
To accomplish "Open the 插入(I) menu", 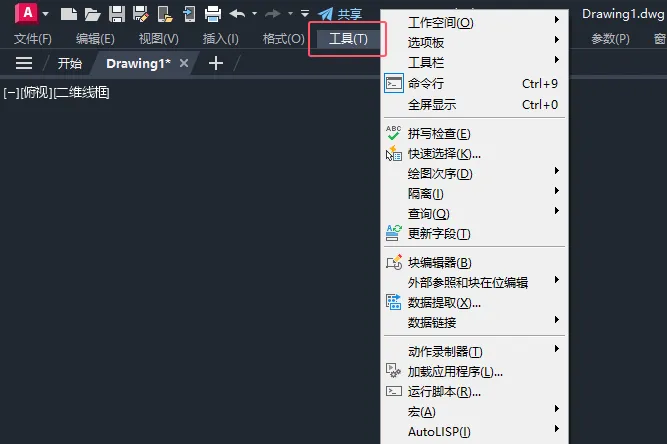I will click(220, 39).
